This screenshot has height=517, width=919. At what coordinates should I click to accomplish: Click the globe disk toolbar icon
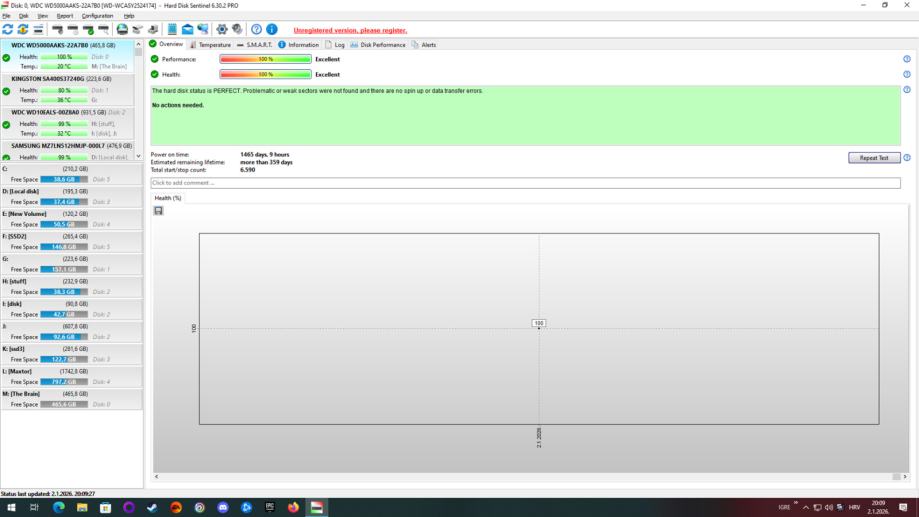[122, 29]
